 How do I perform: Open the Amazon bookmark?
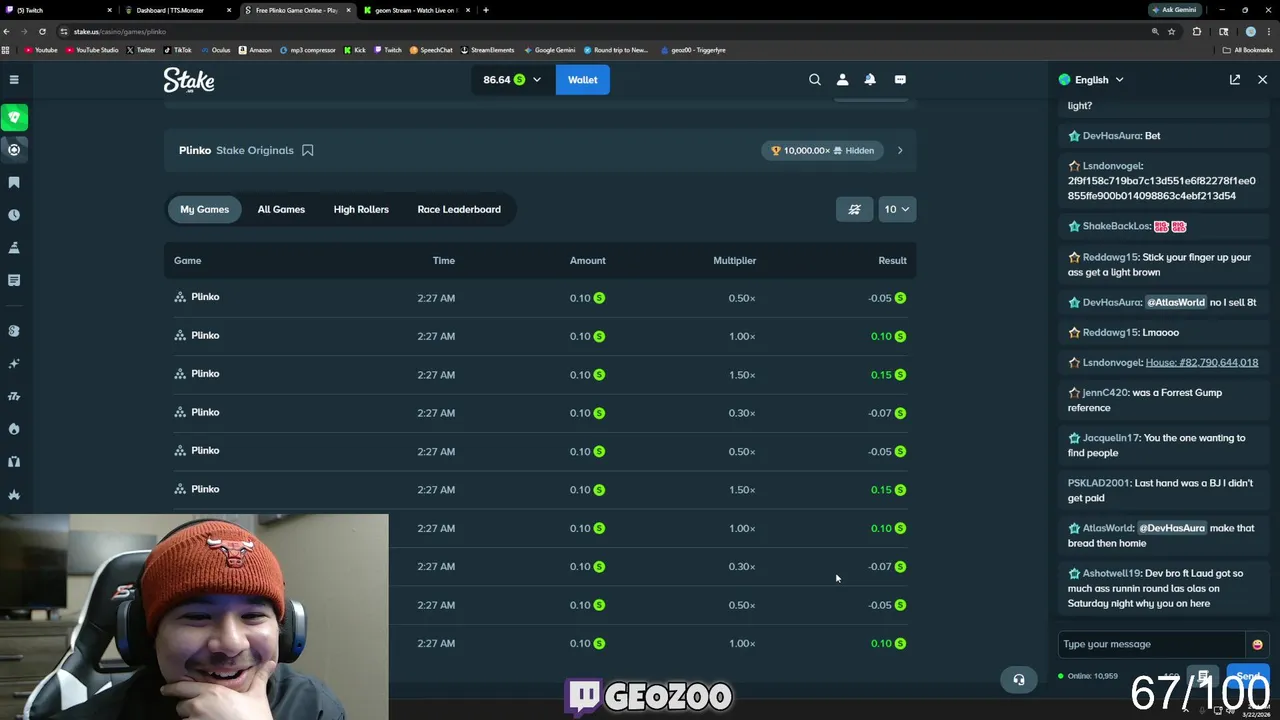click(x=255, y=50)
